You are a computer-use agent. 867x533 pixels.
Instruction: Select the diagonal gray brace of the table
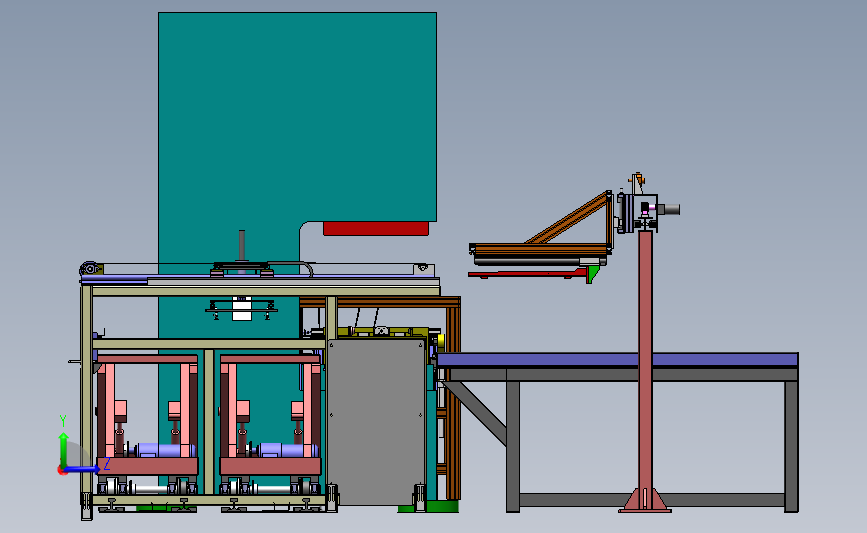click(x=477, y=412)
